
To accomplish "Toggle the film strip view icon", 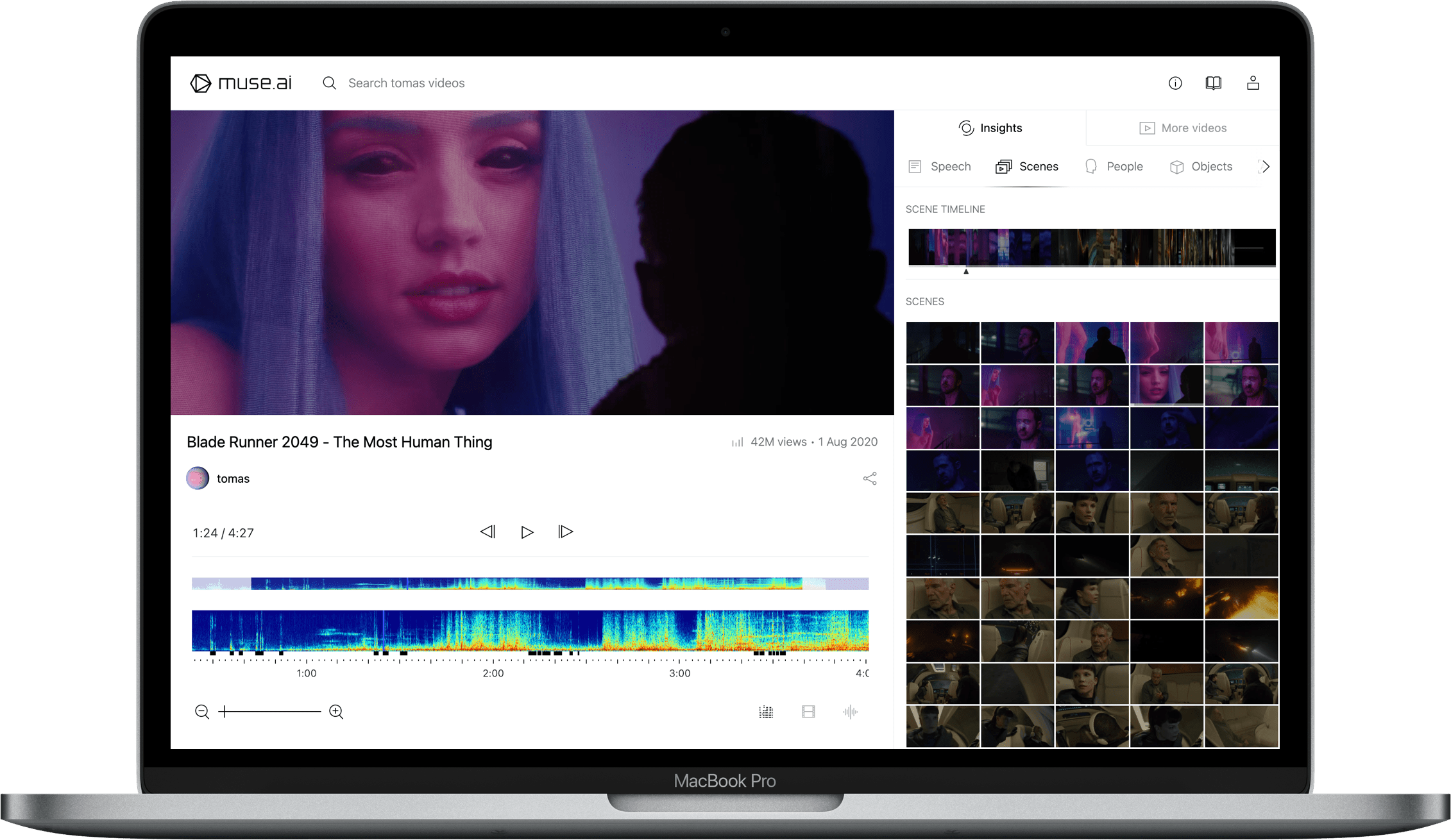I will (x=808, y=712).
